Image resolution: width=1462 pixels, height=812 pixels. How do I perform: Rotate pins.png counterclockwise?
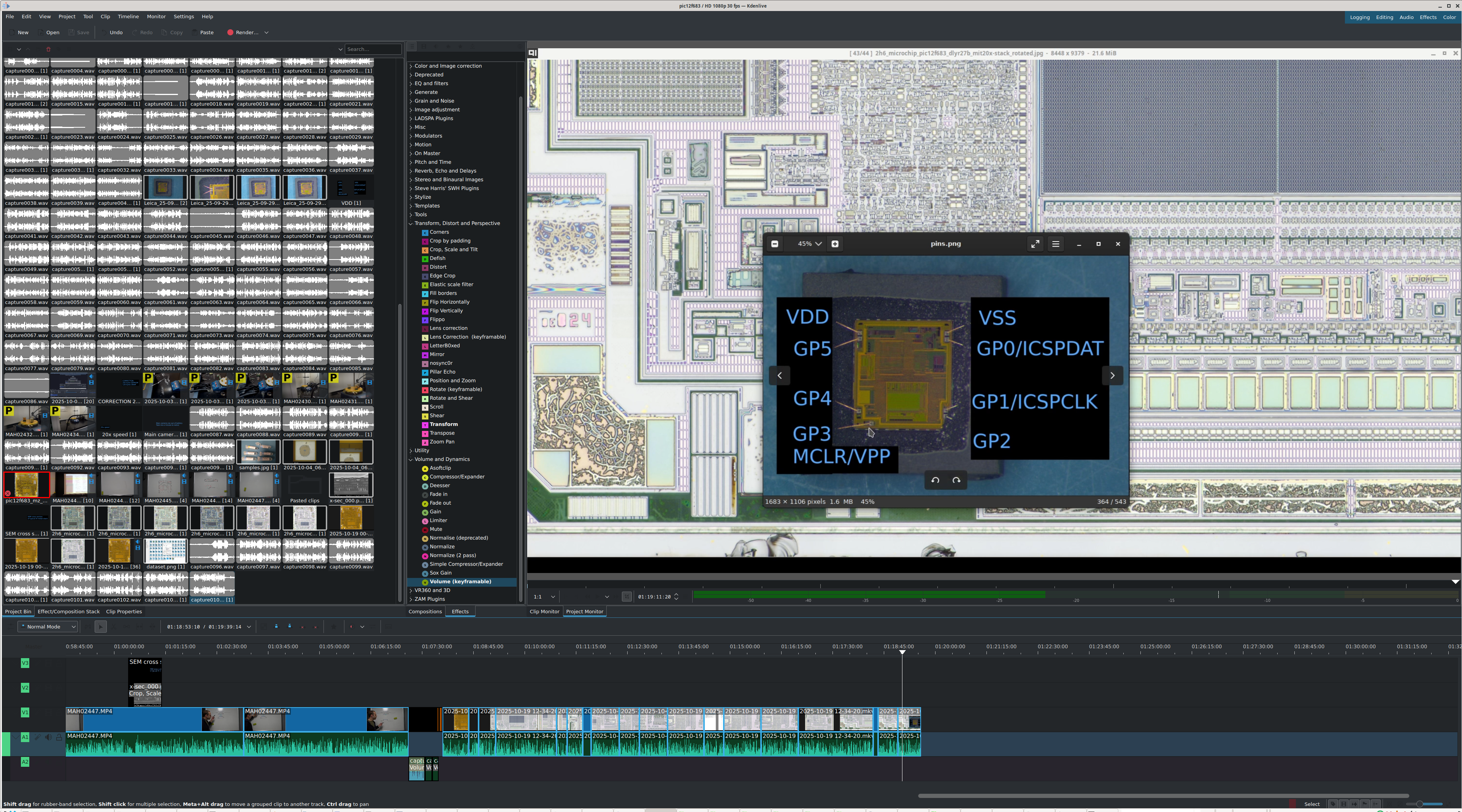(x=935, y=480)
